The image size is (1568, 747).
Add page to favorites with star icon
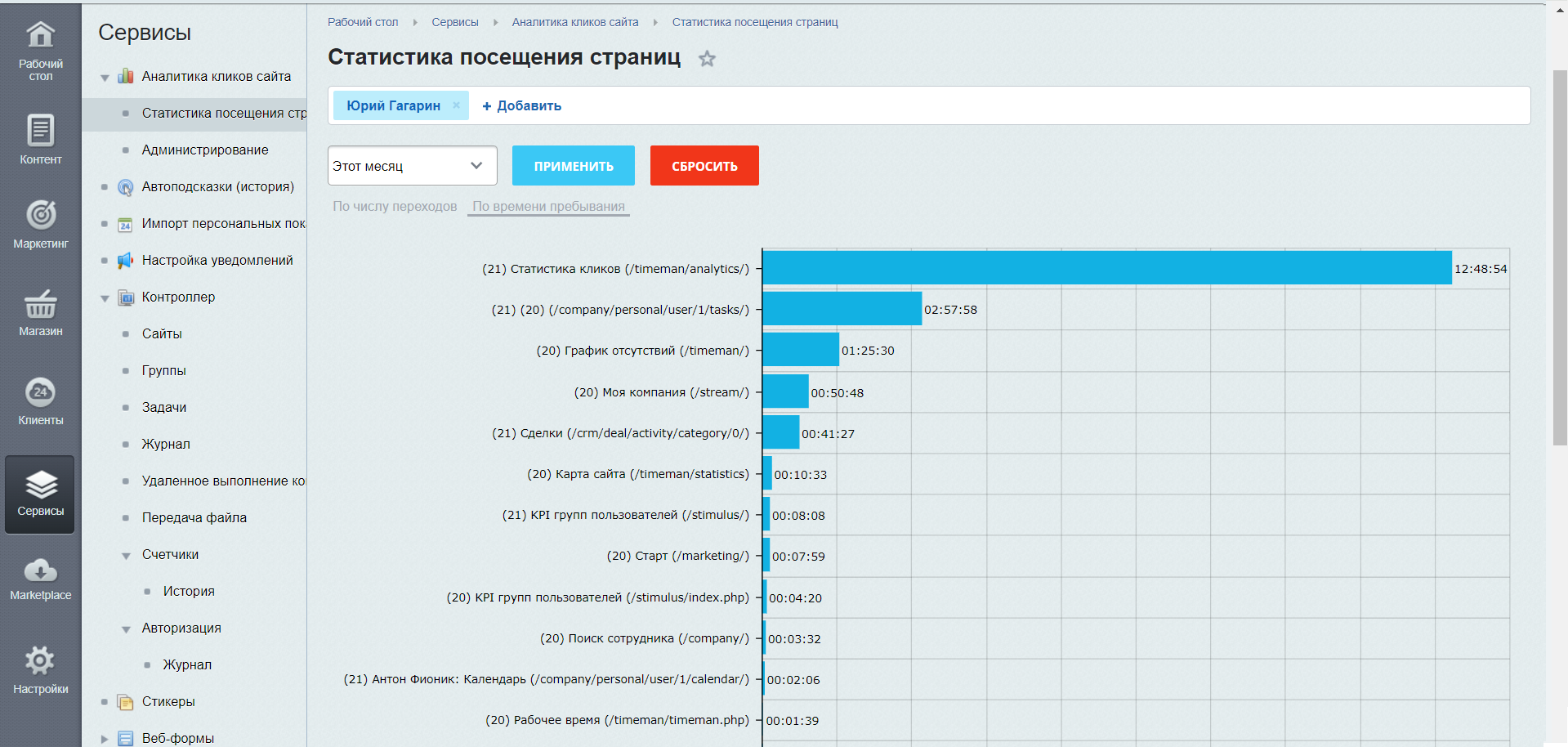click(x=707, y=59)
